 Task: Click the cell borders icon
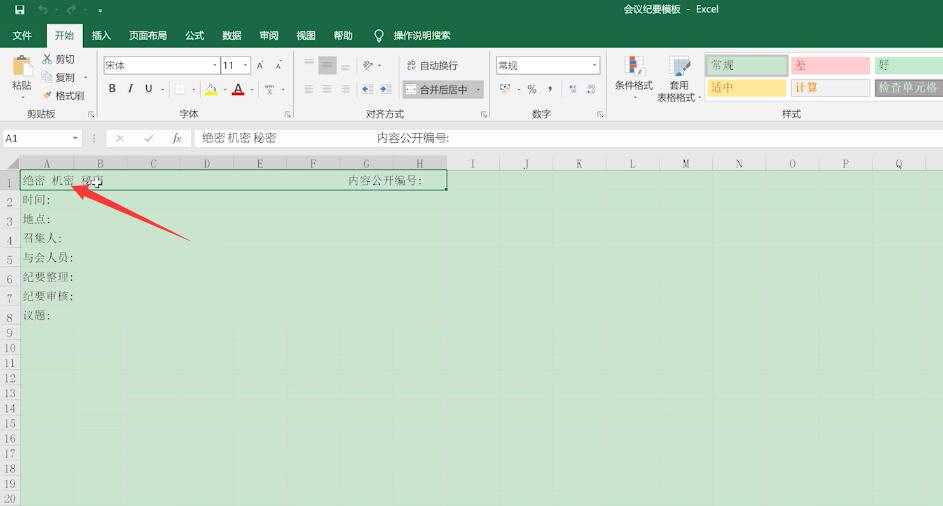pyautogui.click(x=180, y=89)
